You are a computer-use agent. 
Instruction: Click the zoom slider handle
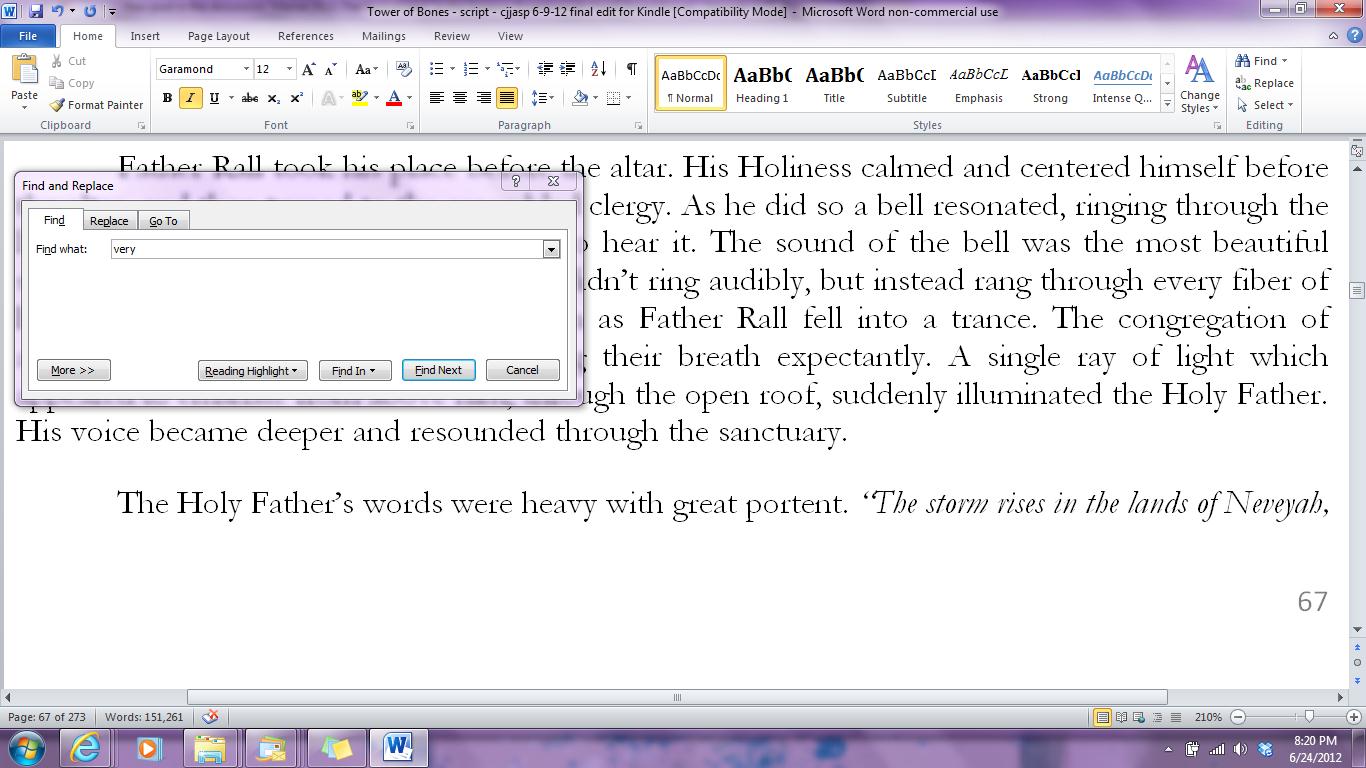(1309, 717)
